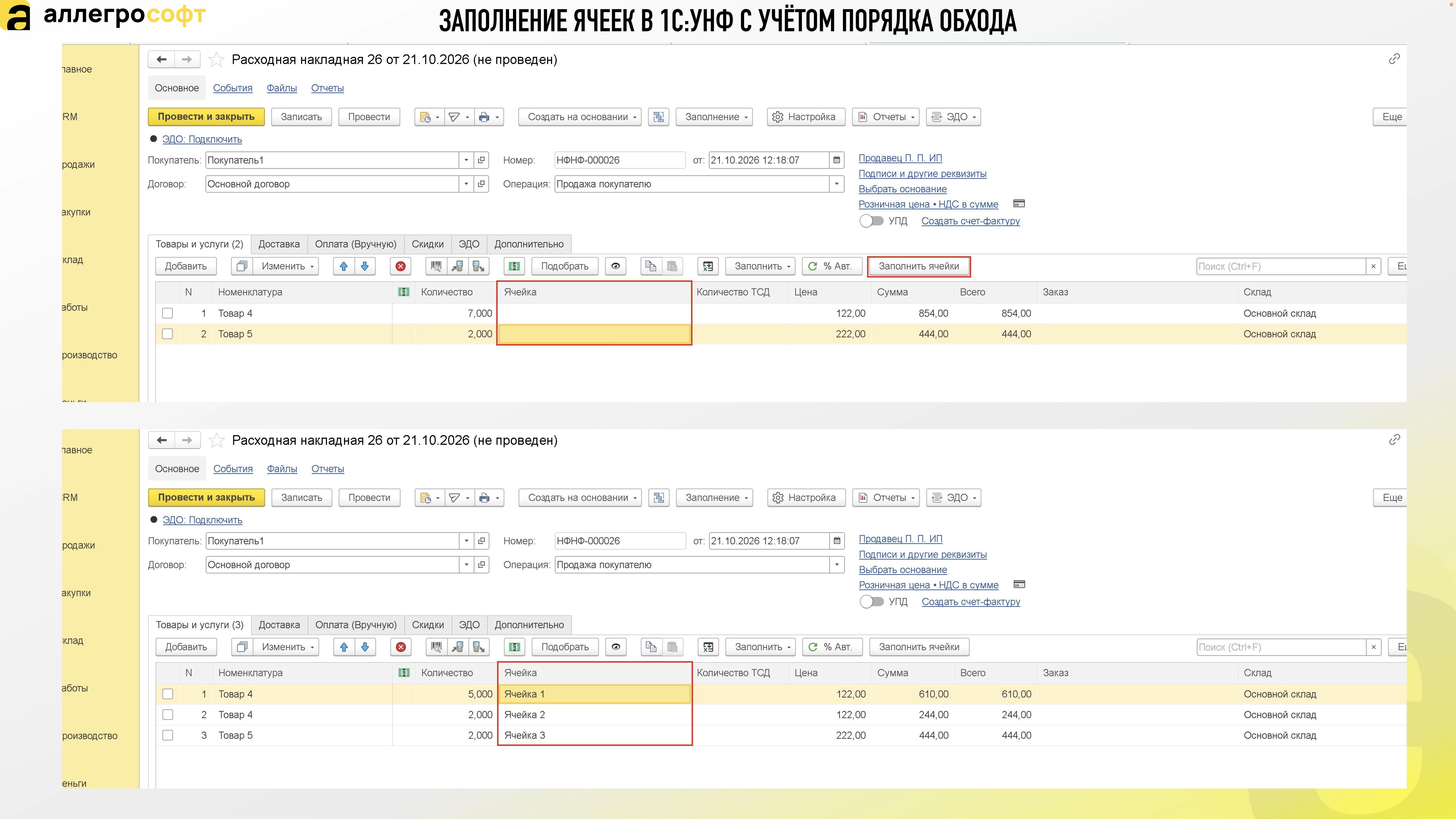Click the Номер field НФНФ-000026 in the lower form
The height and width of the screenshot is (819, 1456).
620,541
